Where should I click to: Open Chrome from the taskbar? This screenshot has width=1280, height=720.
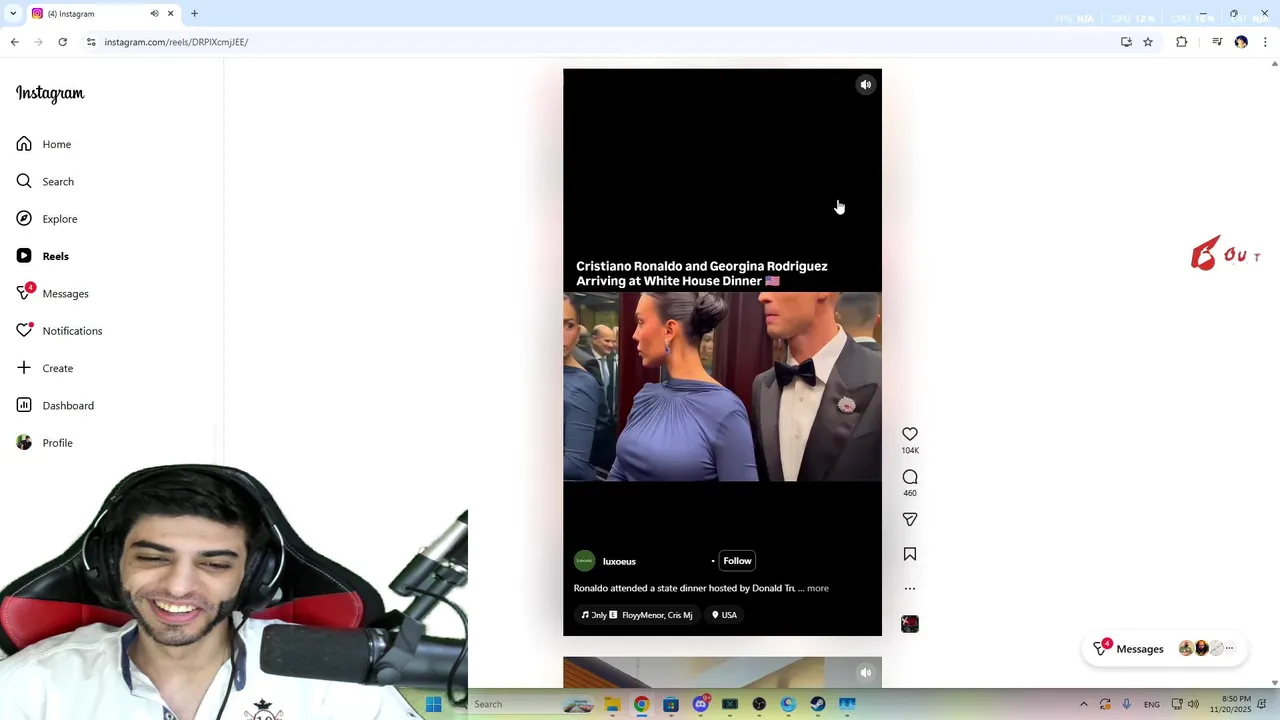[x=641, y=704]
